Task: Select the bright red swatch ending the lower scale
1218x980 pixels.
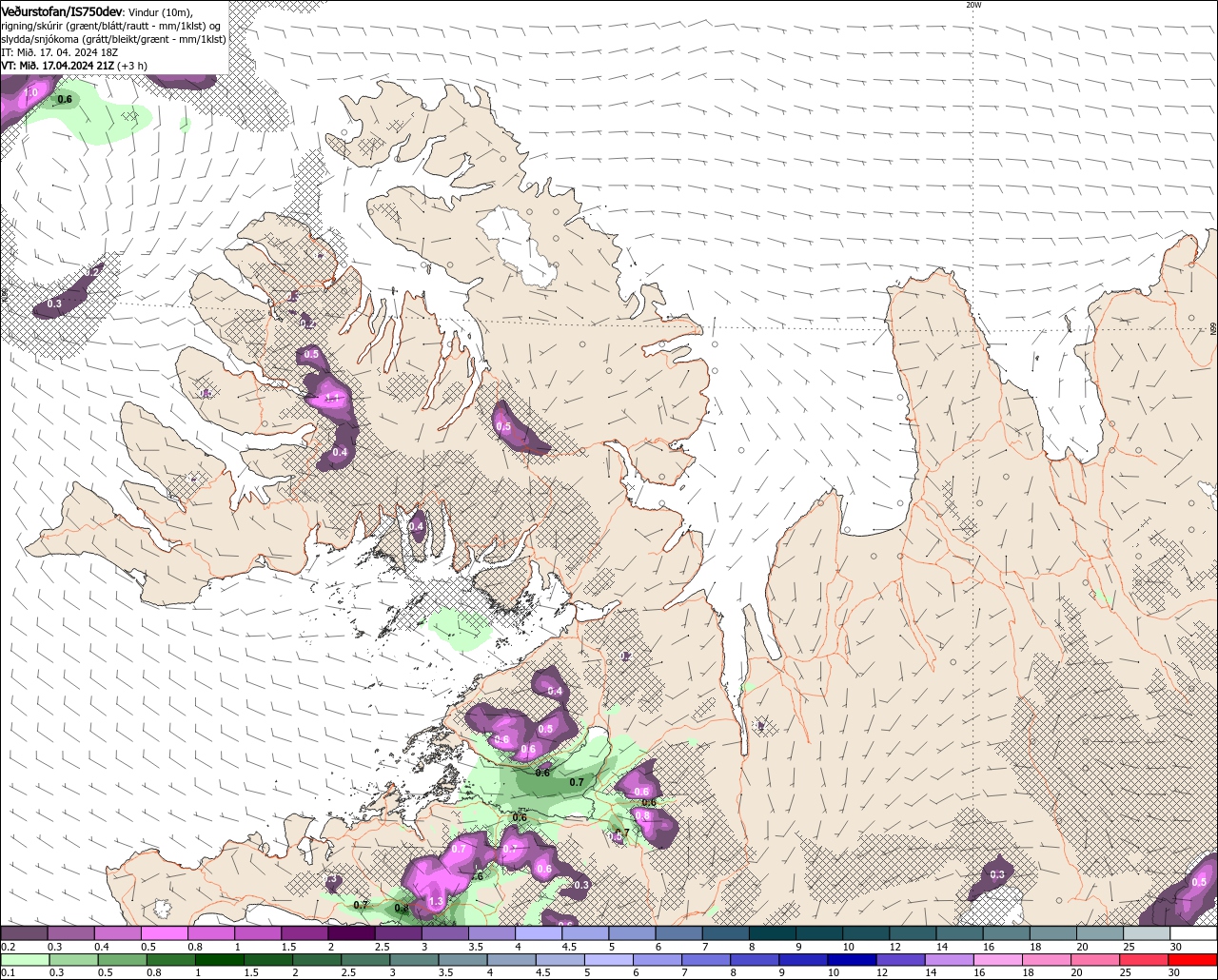Action: point(1193,960)
